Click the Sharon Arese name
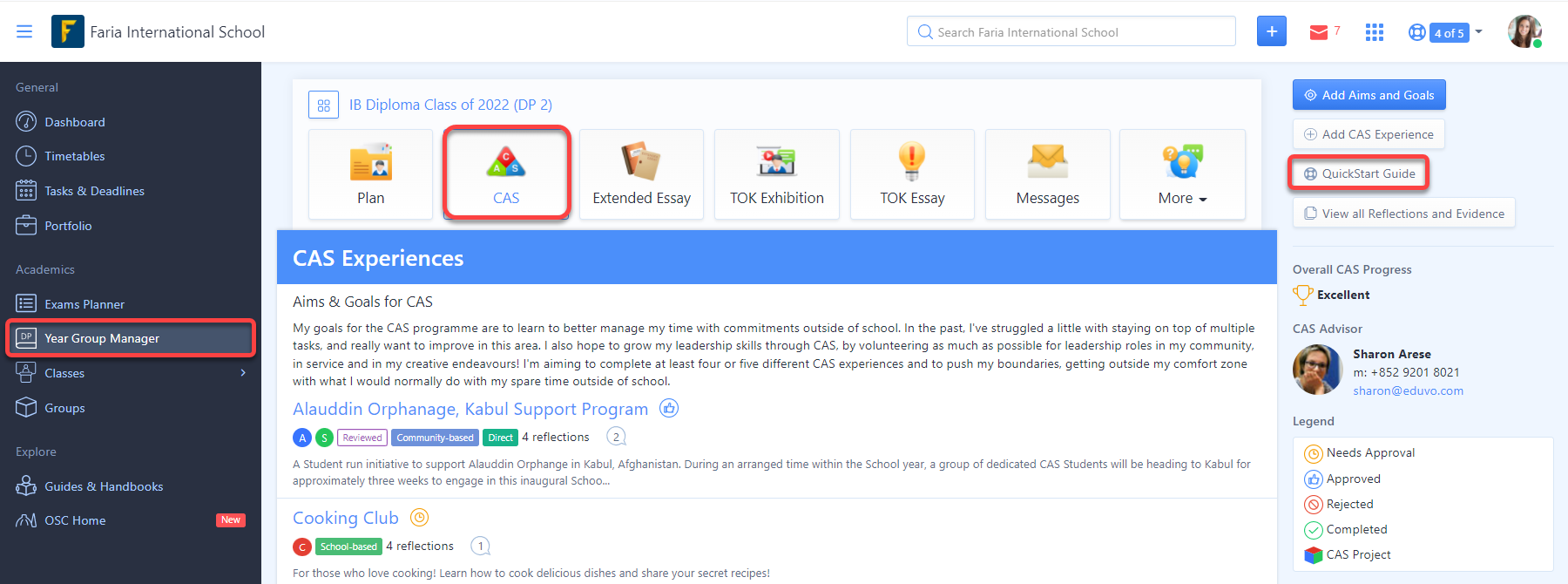 pyautogui.click(x=1392, y=354)
